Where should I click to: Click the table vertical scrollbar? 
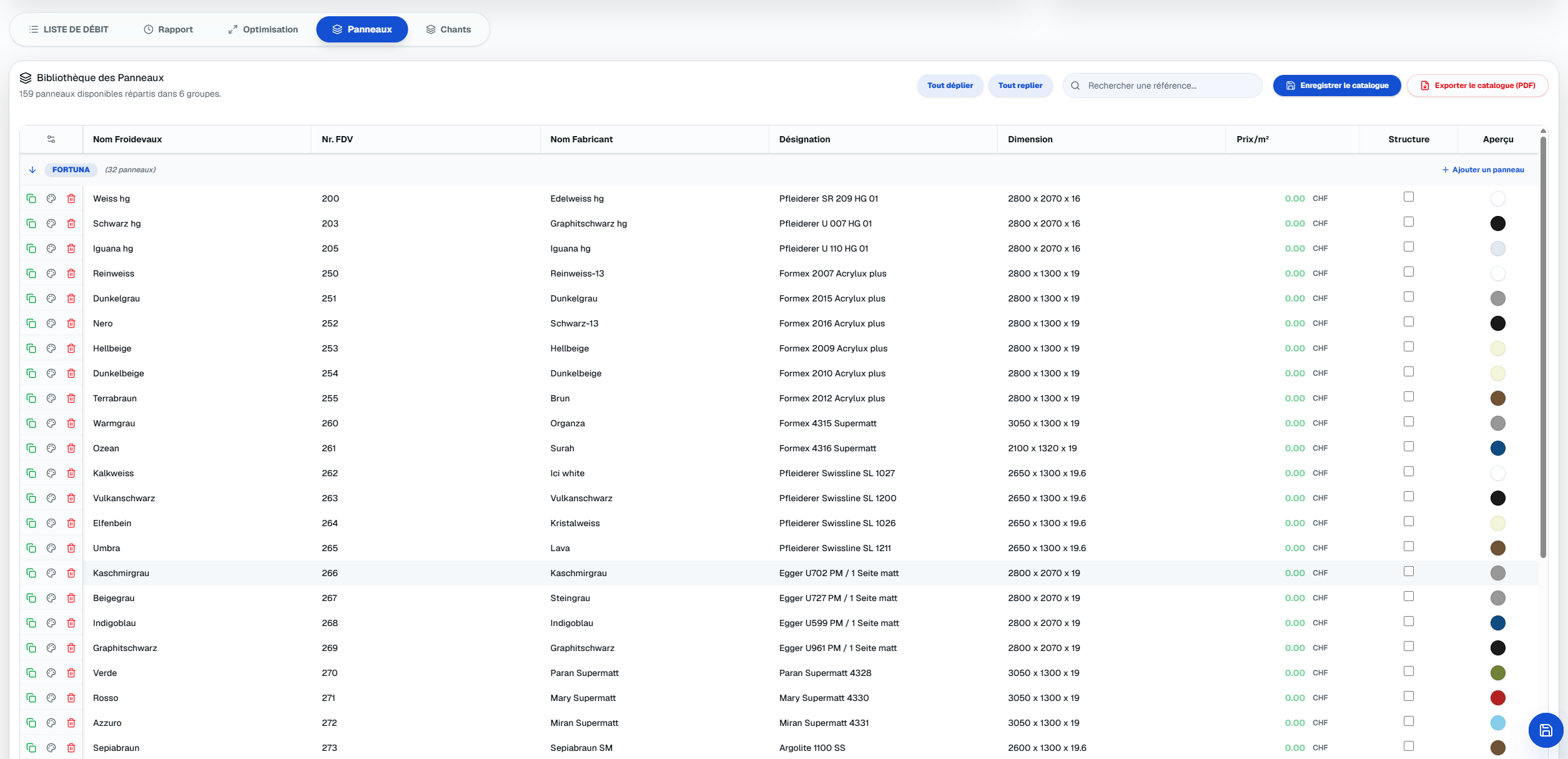coord(1543,346)
